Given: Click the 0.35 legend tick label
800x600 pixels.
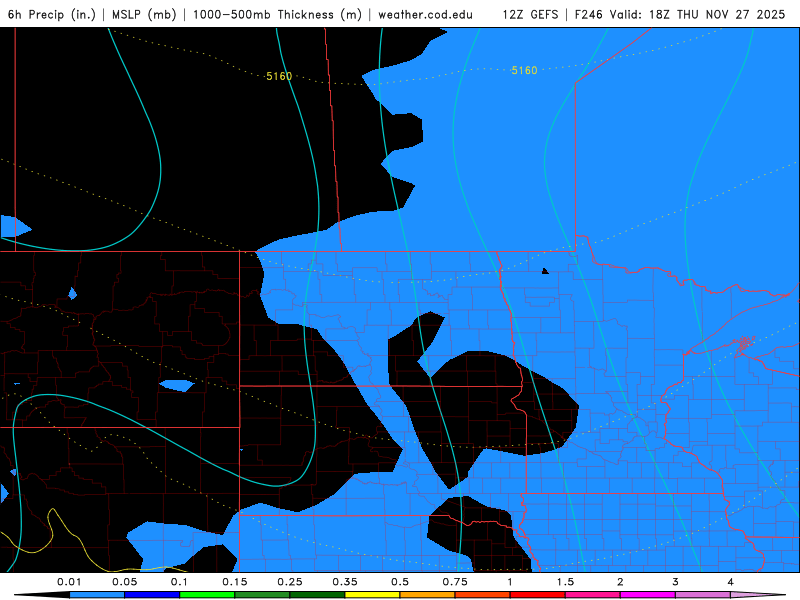Looking at the screenshot, I should (x=345, y=582).
